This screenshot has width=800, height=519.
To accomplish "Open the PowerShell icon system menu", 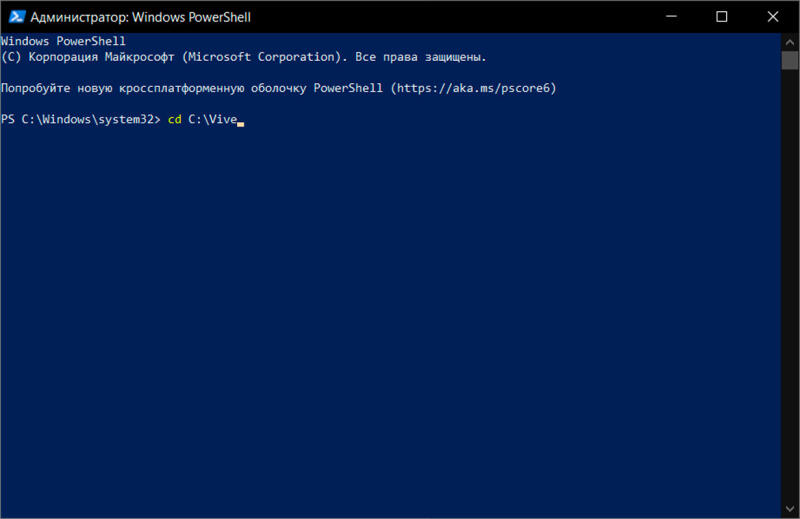I will pos(17,17).
